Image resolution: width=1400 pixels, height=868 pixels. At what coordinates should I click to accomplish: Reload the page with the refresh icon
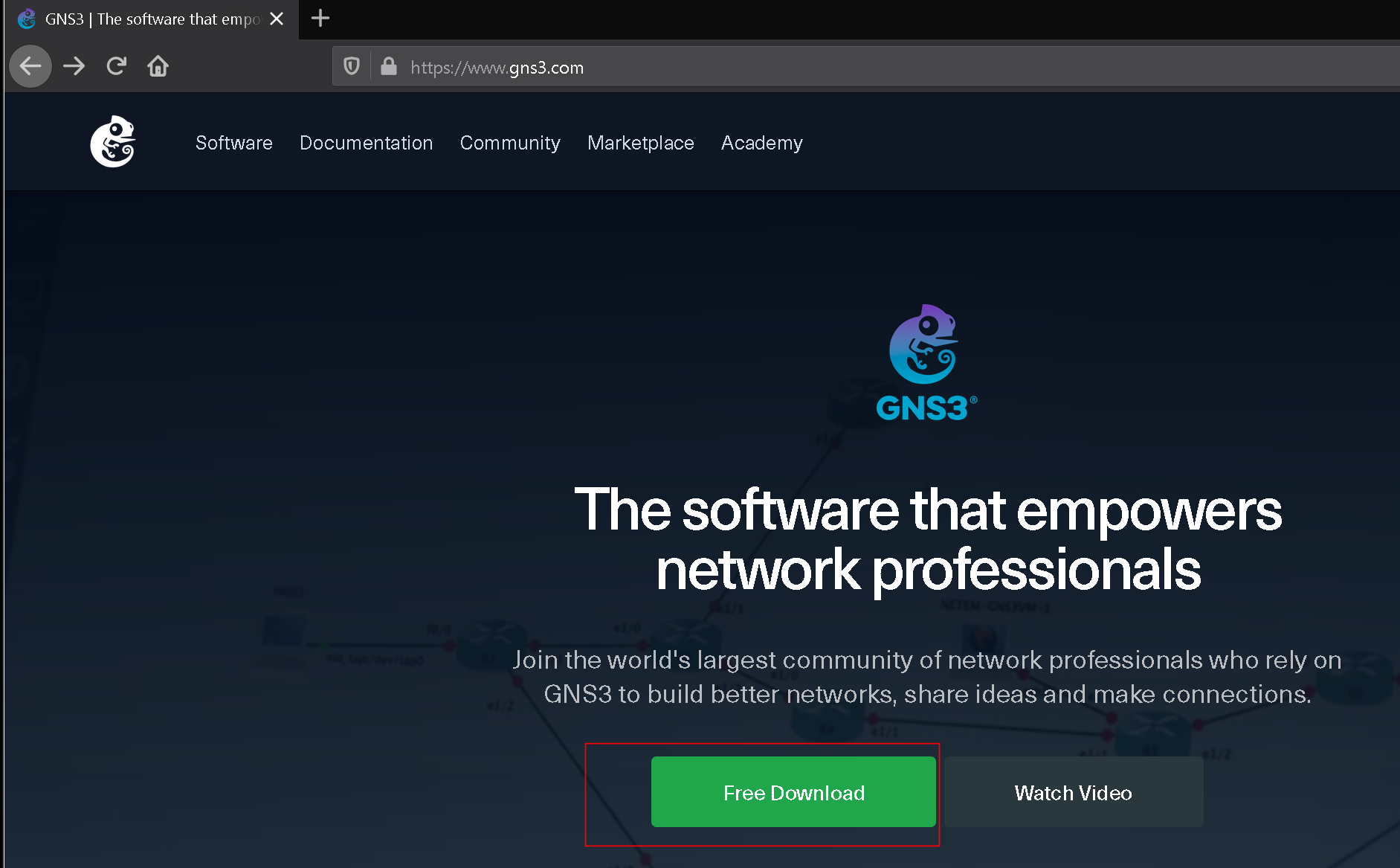(x=116, y=66)
